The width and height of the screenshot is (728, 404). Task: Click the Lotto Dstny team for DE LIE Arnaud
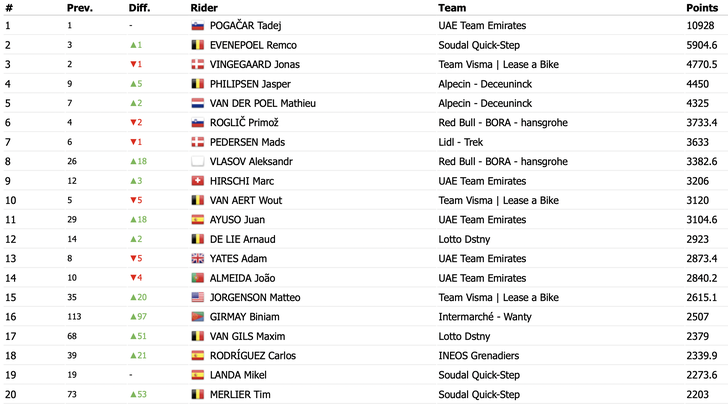coord(464,240)
